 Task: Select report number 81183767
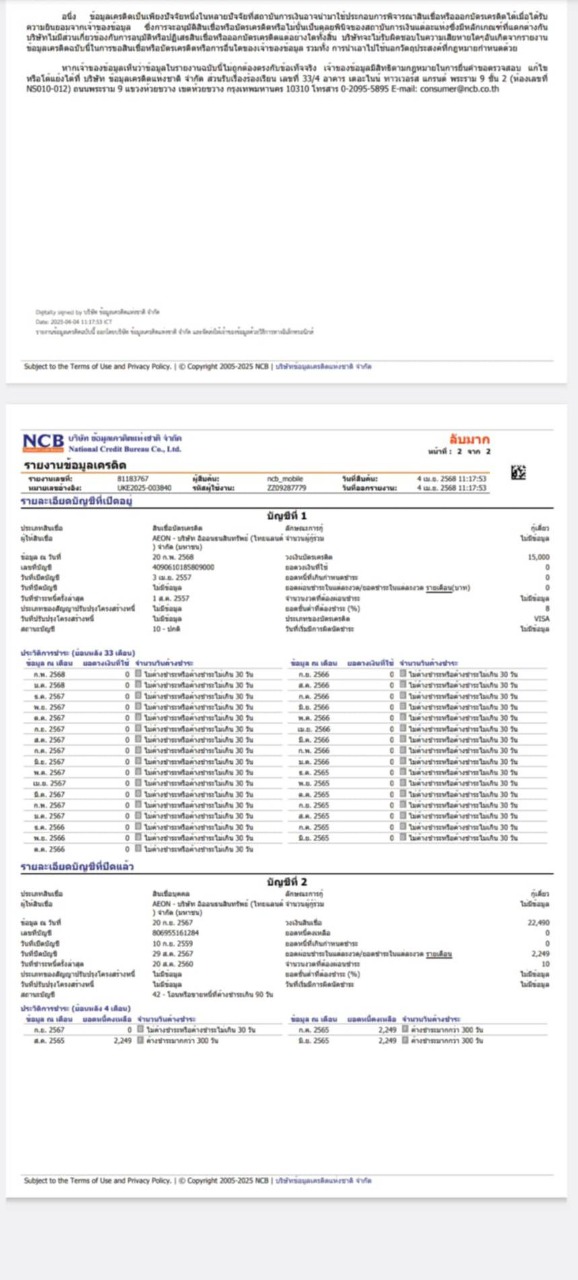pyautogui.click(x=132, y=479)
